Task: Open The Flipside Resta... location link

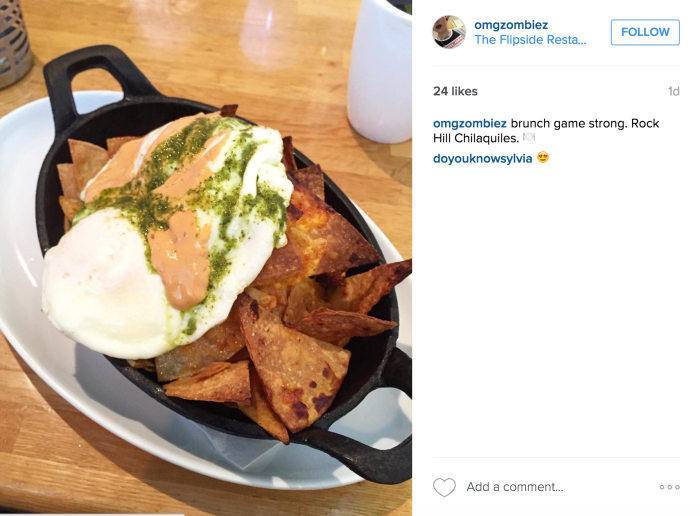Action: click(530, 40)
